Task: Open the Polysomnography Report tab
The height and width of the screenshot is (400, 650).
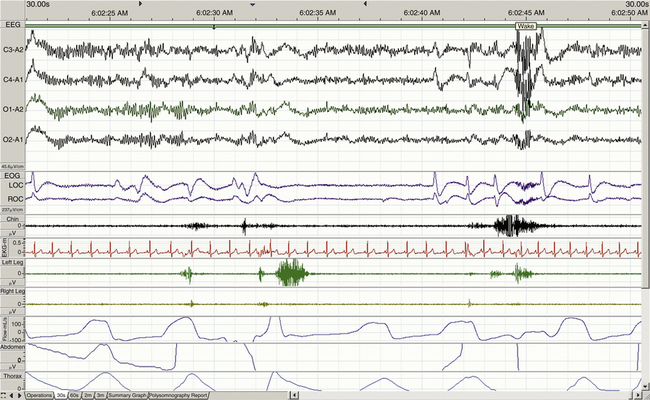Action: [x=179, y=395]
